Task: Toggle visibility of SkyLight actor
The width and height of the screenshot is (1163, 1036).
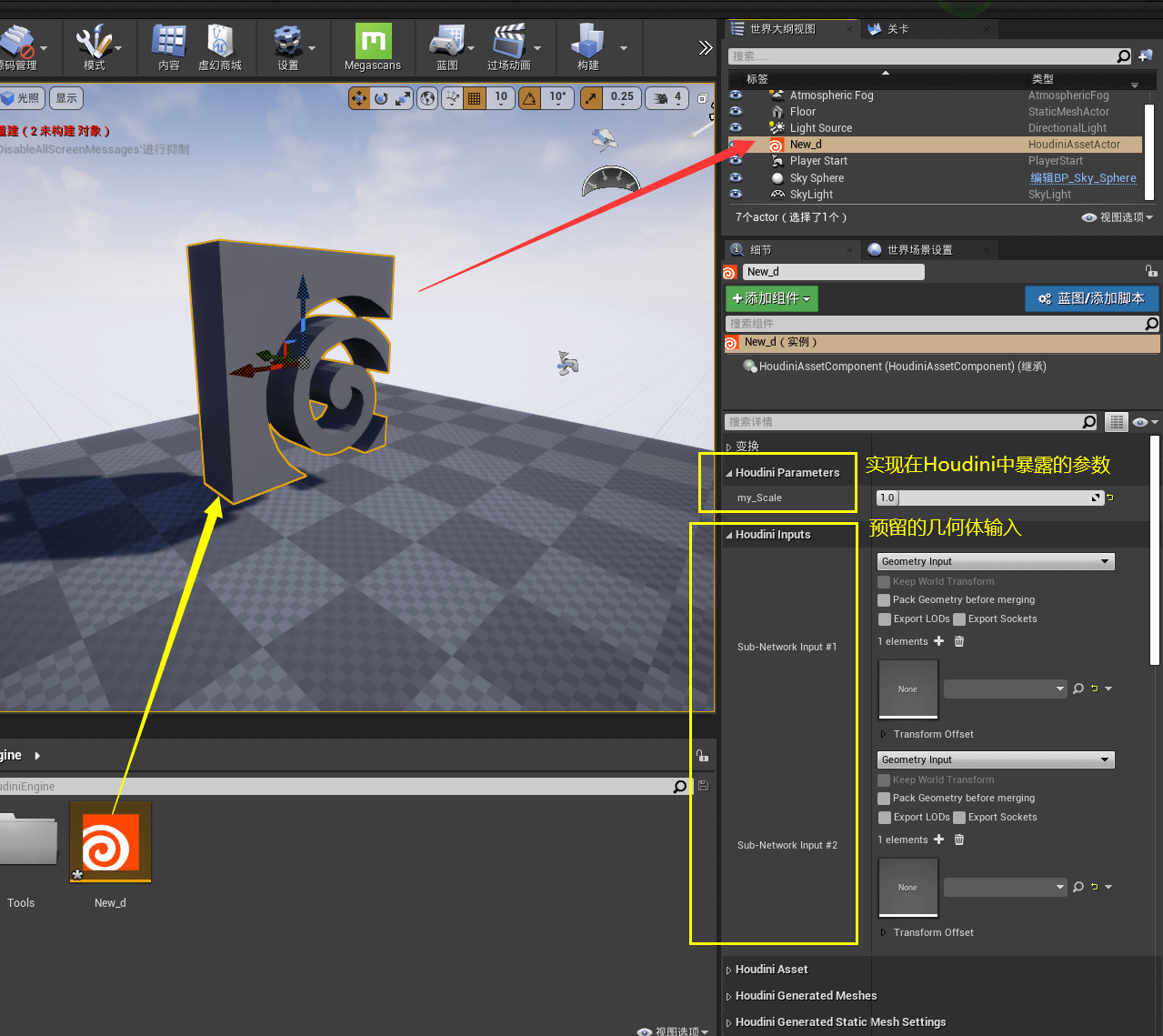Action: click(736, 194)
